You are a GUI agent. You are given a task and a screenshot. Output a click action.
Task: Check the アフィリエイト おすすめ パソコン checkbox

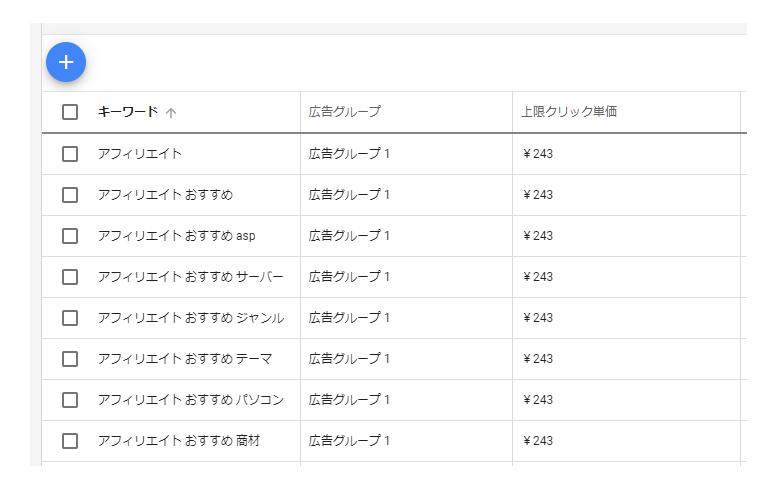[70, 400]
